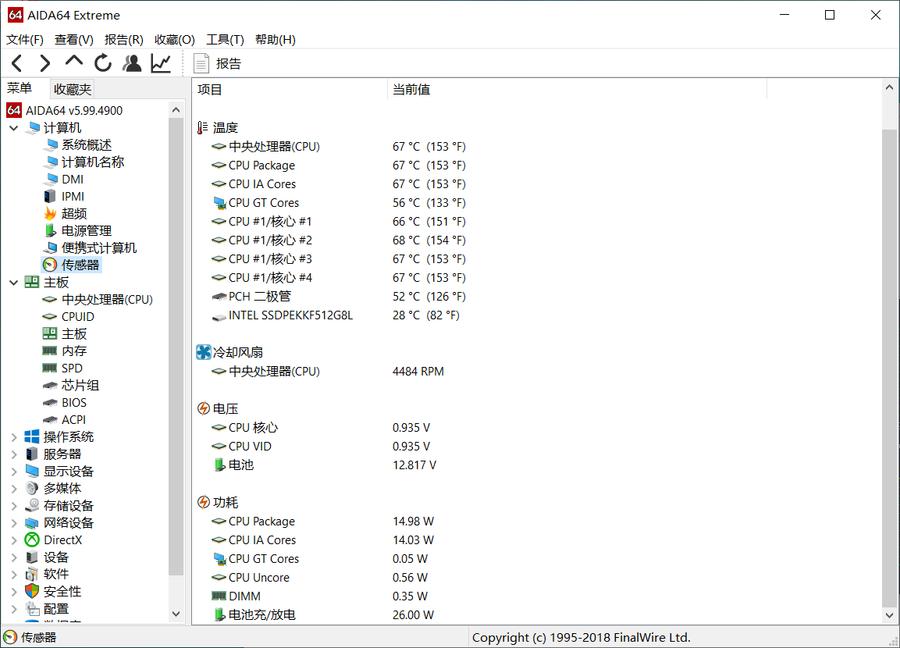Expand the 存储设备 tree branch
Viewport: 900px width, 648px height.
pos(13,505)
